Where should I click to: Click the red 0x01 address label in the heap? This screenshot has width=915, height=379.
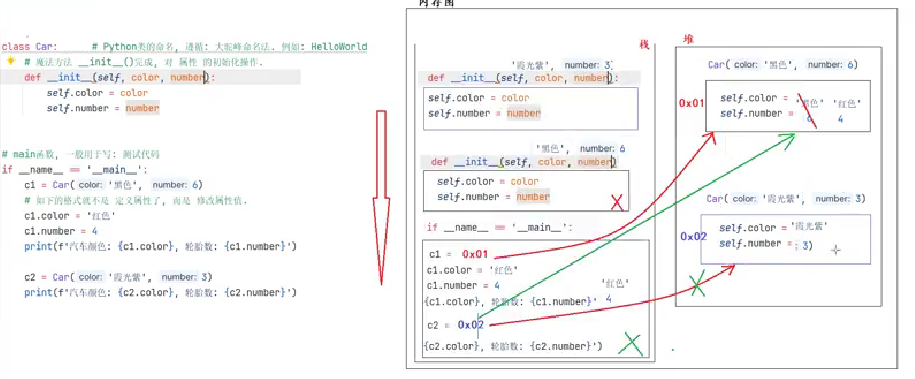(x=693, y=103)
